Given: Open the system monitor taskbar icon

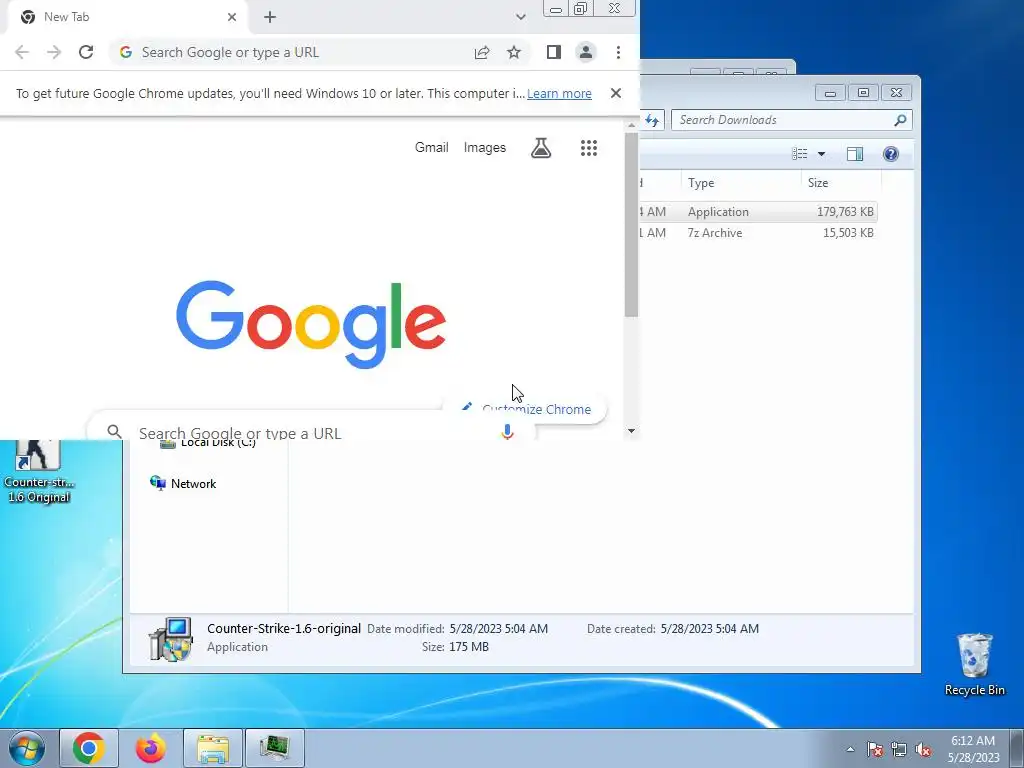Looking at the screenshot, I should pos(274,748).
